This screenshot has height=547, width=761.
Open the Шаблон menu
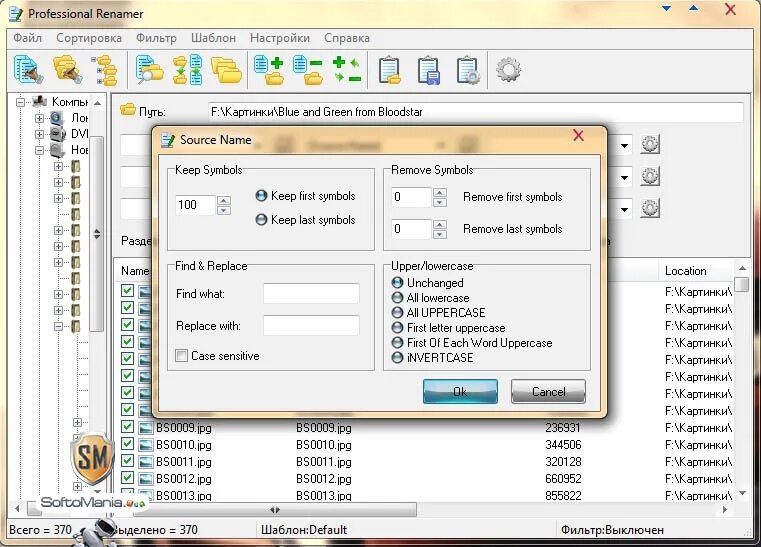tap(213, 38)
